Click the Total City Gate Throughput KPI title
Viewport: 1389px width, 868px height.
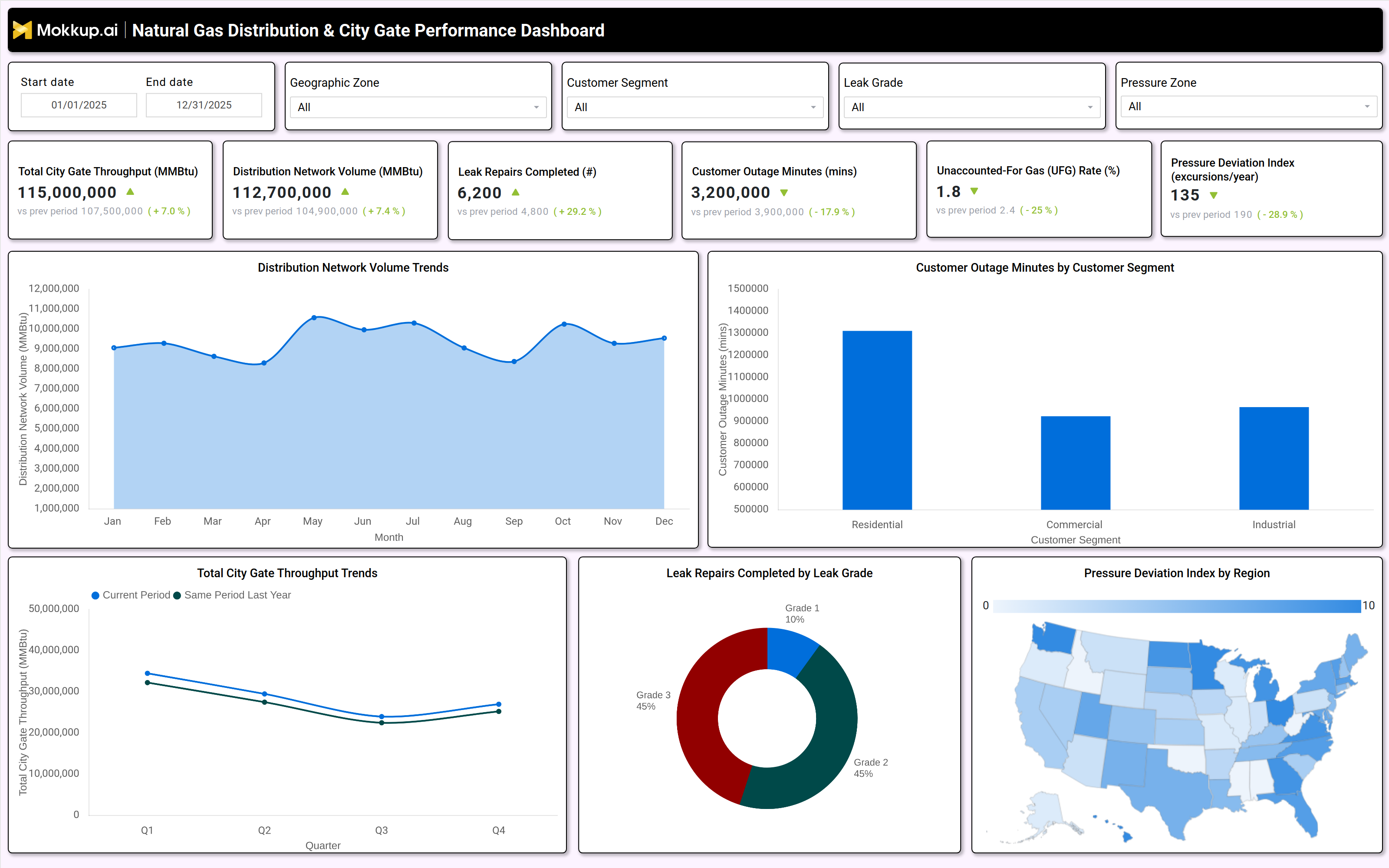[x=108, y=172]
